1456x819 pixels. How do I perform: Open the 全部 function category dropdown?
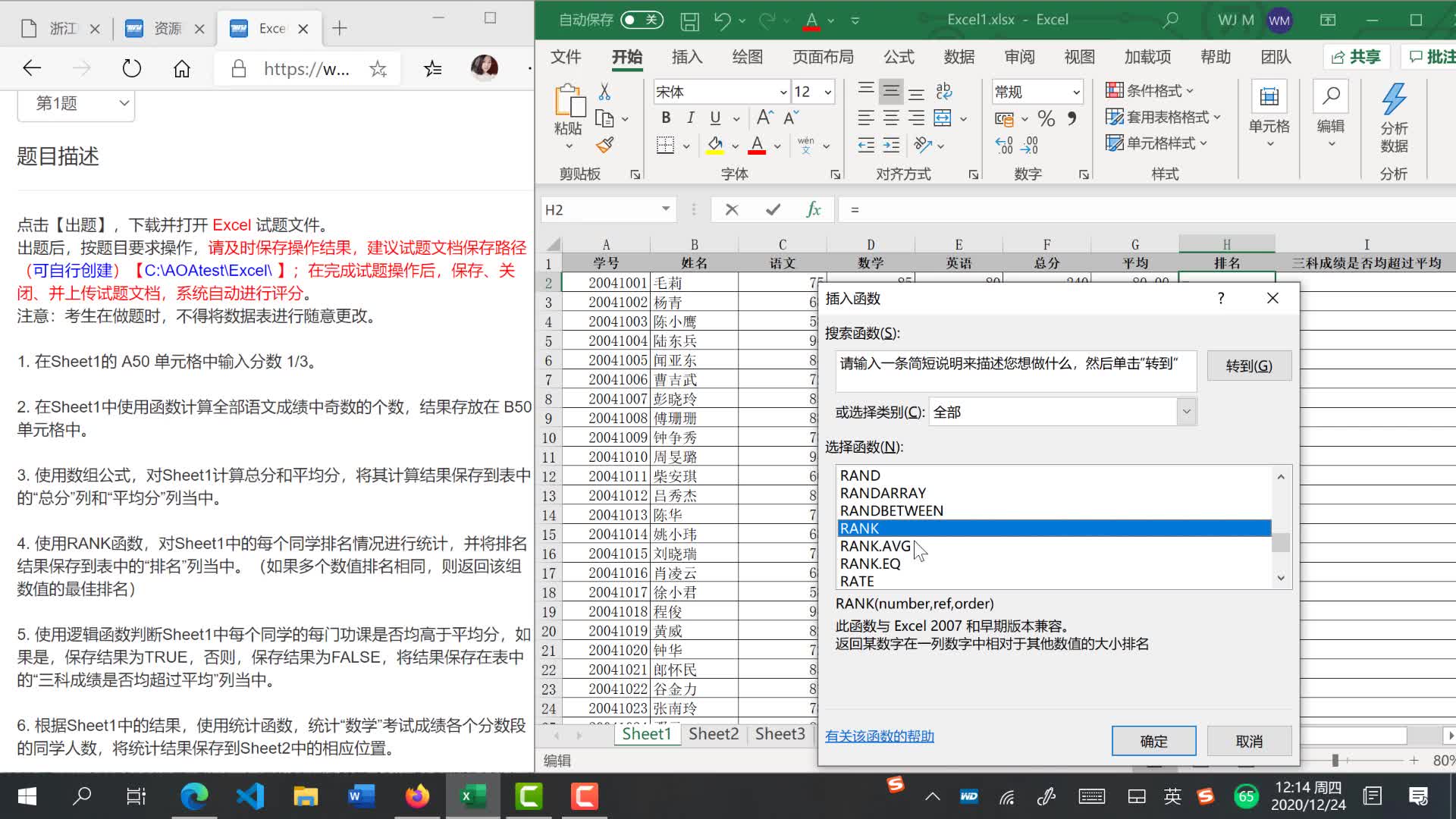[x=1185, y=411]
